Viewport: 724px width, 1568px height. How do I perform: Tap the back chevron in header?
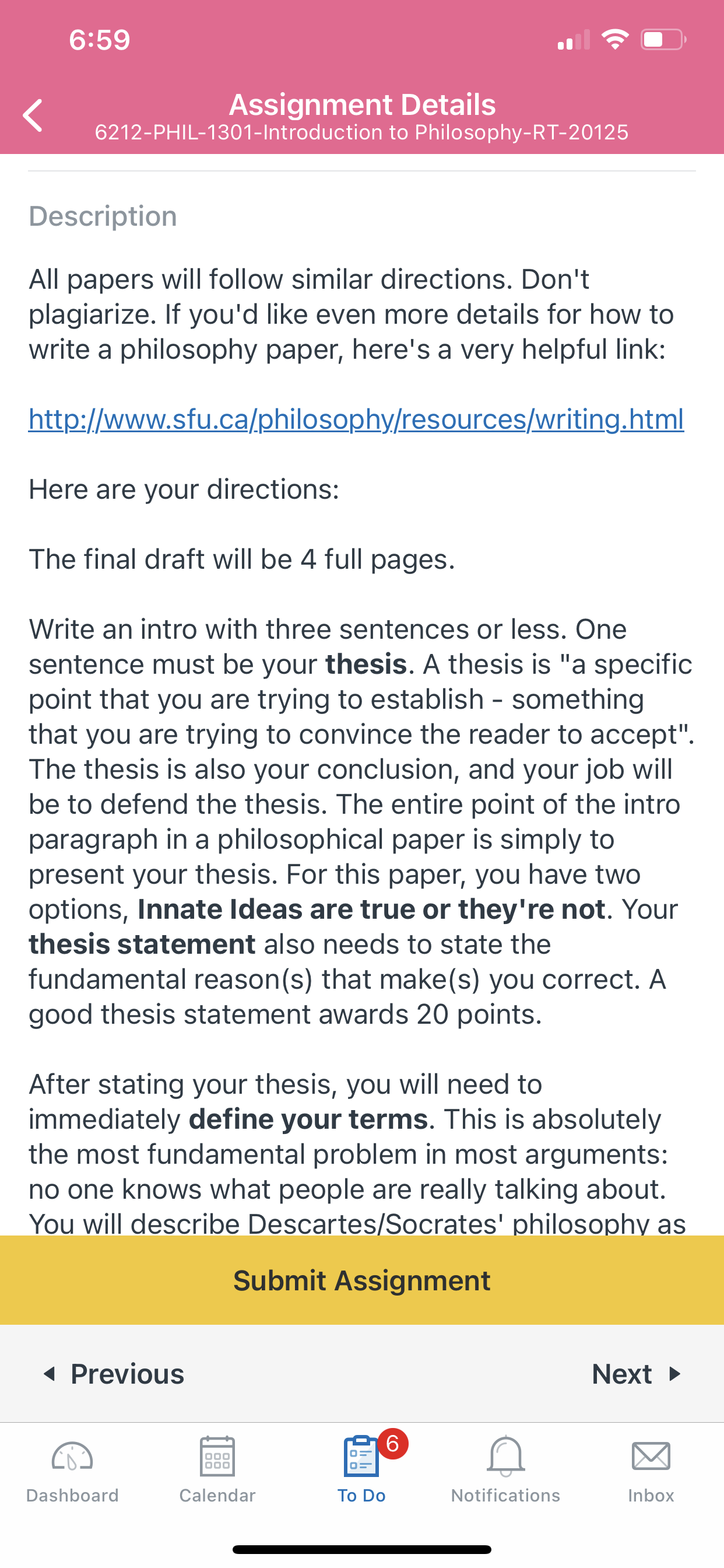33,115
